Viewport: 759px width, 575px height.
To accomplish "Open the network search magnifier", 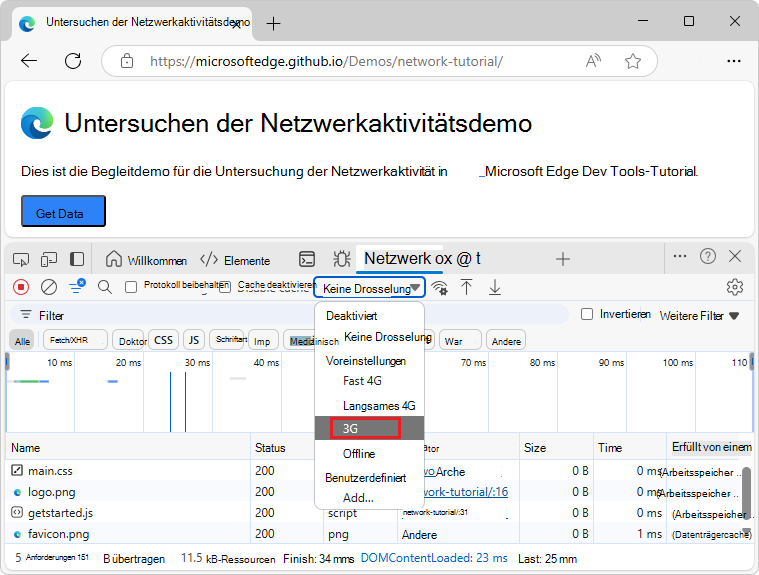I will coord(105,287).
